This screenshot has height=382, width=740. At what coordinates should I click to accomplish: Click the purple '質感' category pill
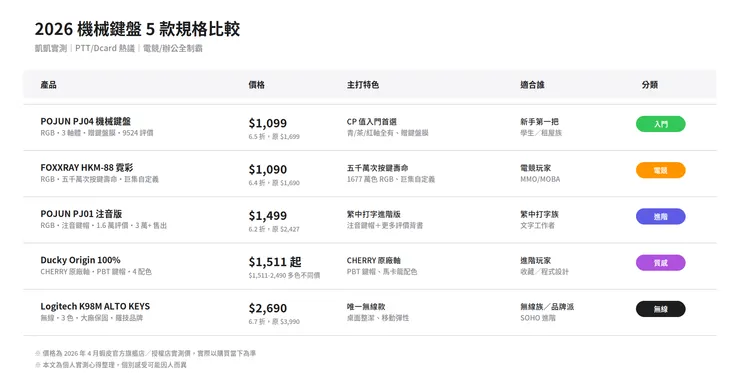coord(661,263)
